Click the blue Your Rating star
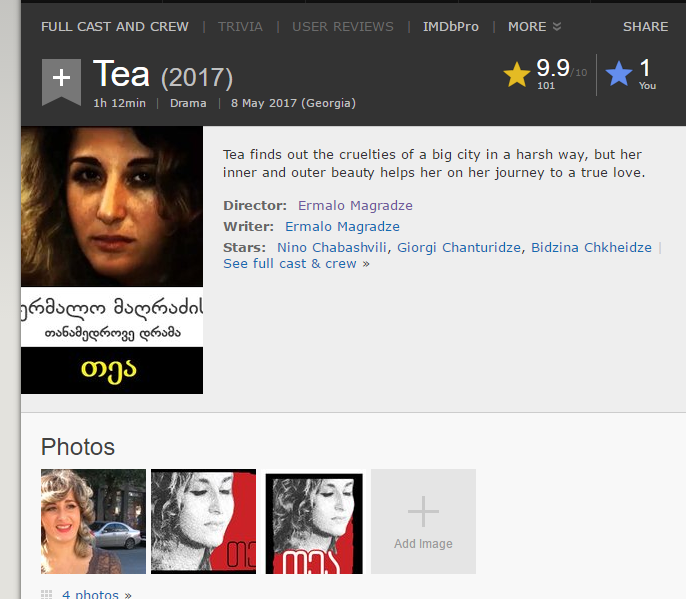 pos(619,73)
